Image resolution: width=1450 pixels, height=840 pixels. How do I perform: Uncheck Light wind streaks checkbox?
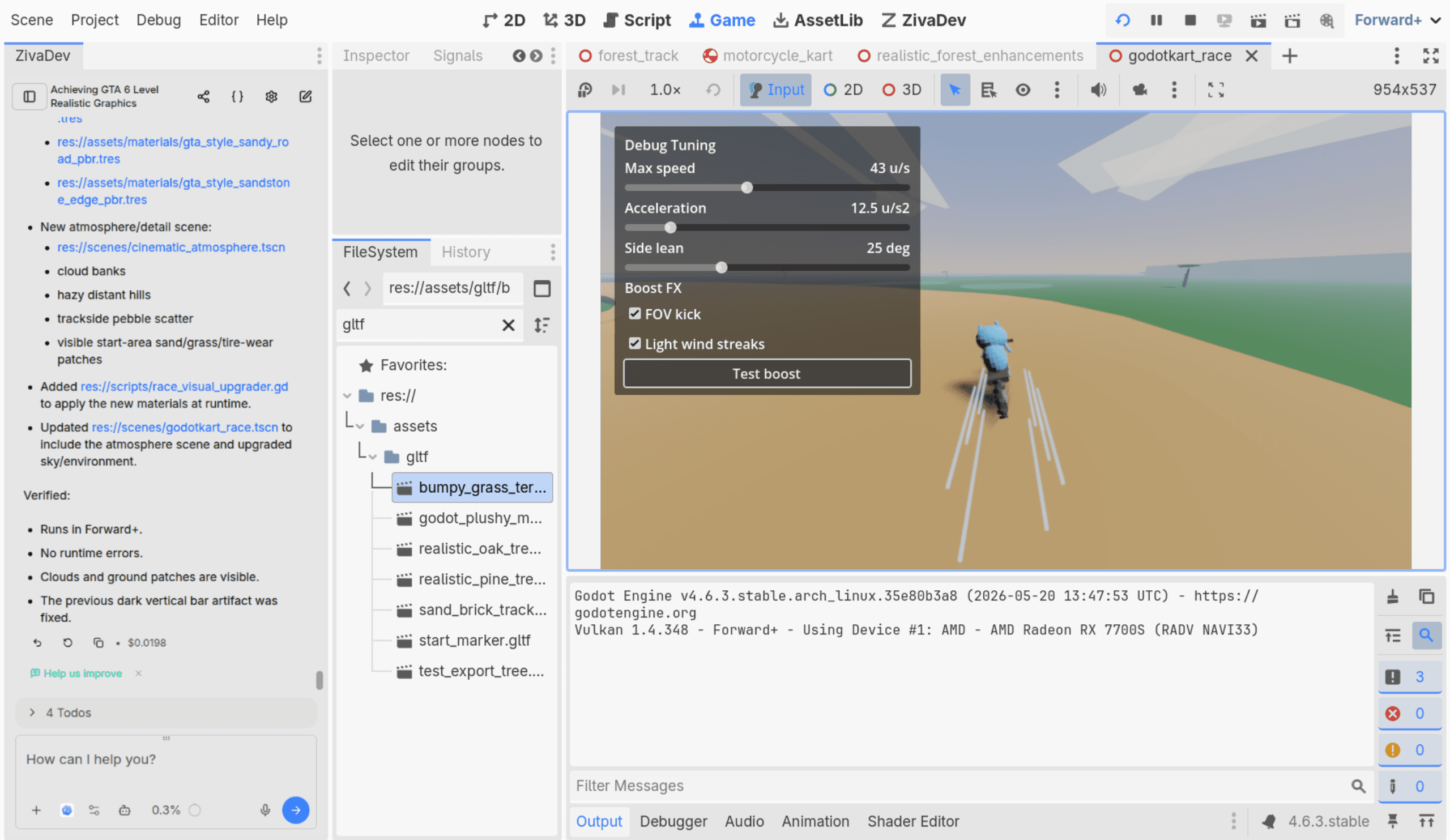[x=634, y=343]
